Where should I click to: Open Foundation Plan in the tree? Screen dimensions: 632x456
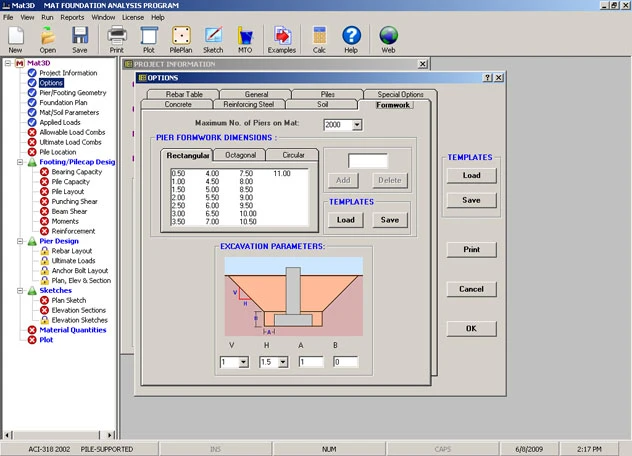(x=63, y=102)
